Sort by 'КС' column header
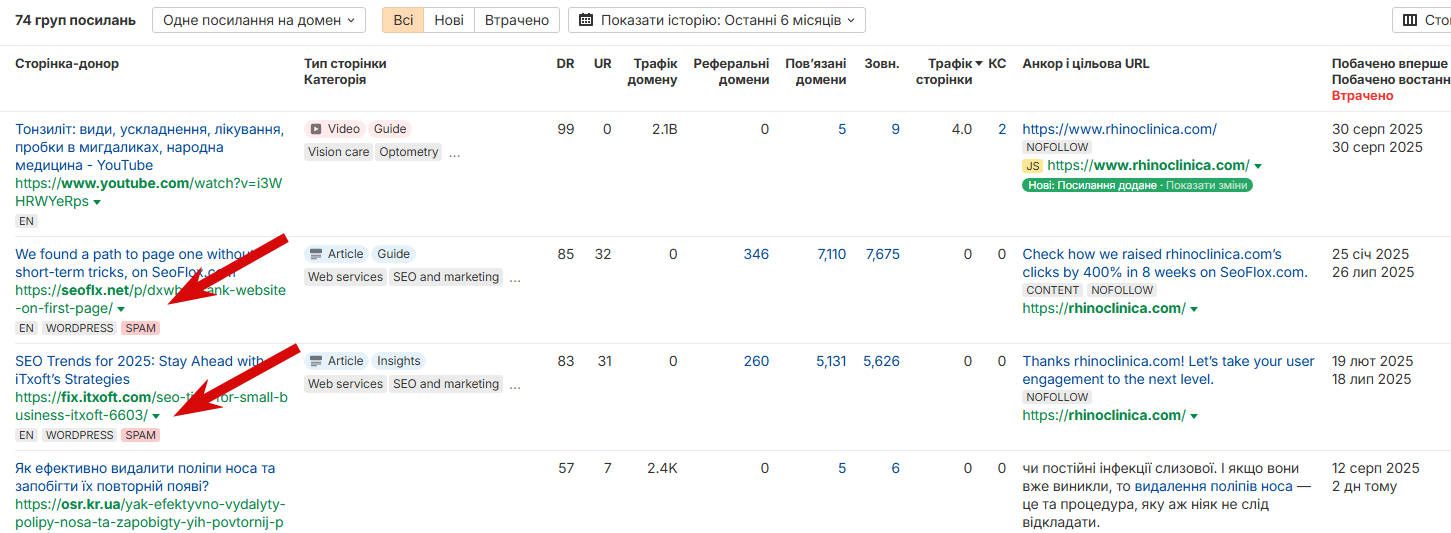Screen dimensions: 1451x533 tap(997, 63)
